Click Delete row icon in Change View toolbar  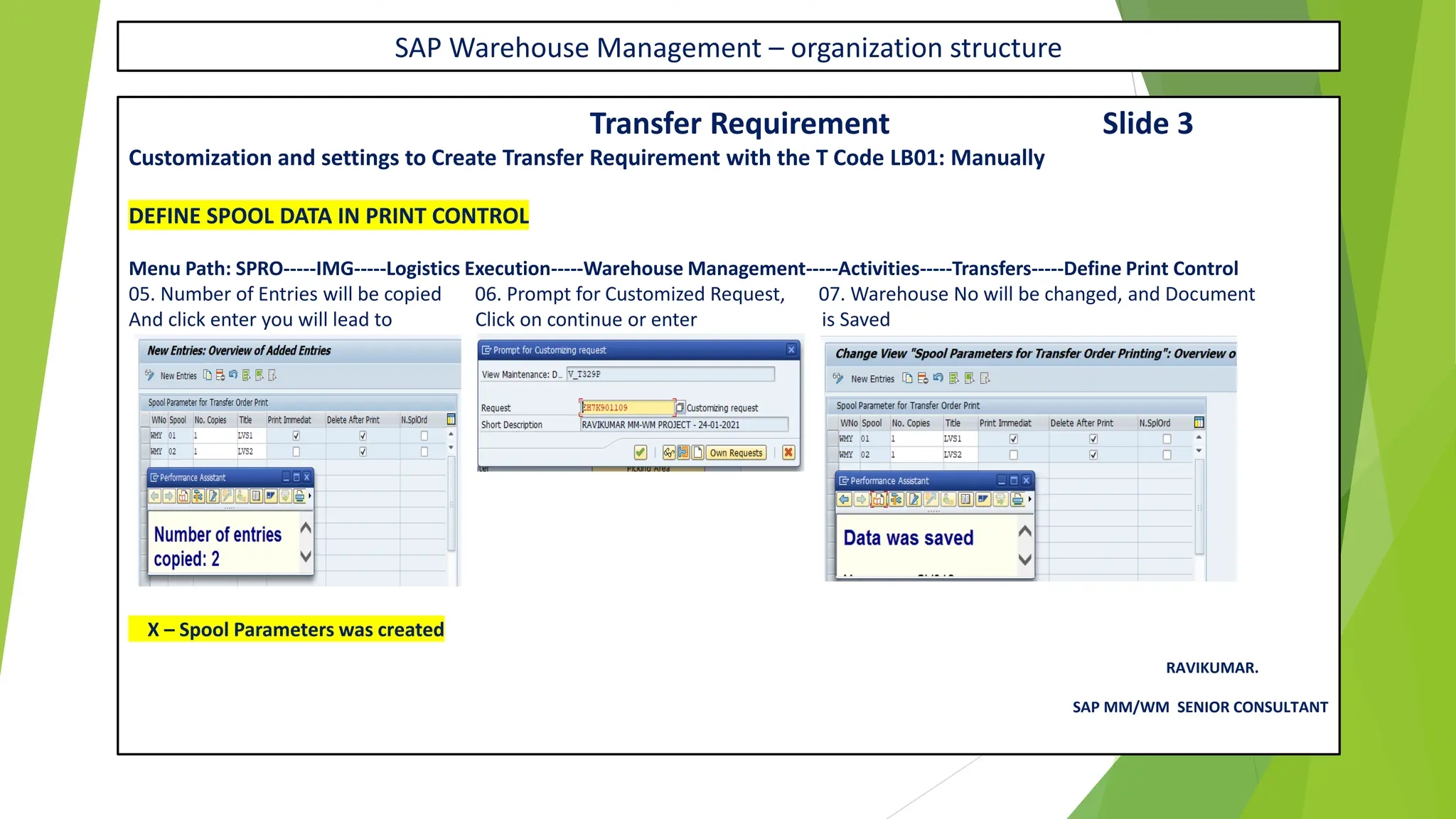(x=923, y=378)
